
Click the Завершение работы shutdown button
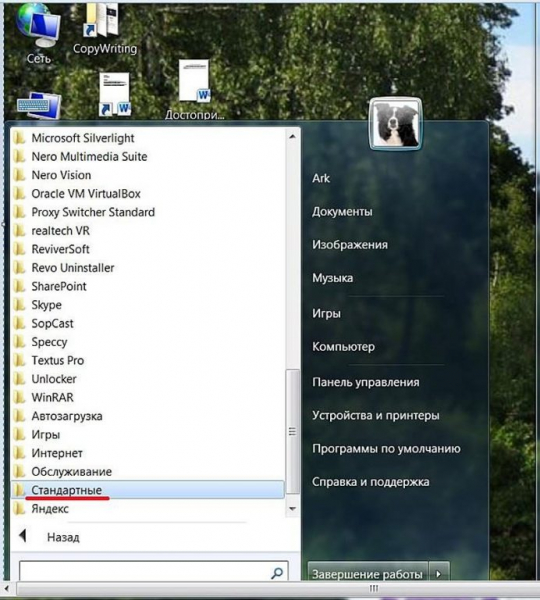367,573
